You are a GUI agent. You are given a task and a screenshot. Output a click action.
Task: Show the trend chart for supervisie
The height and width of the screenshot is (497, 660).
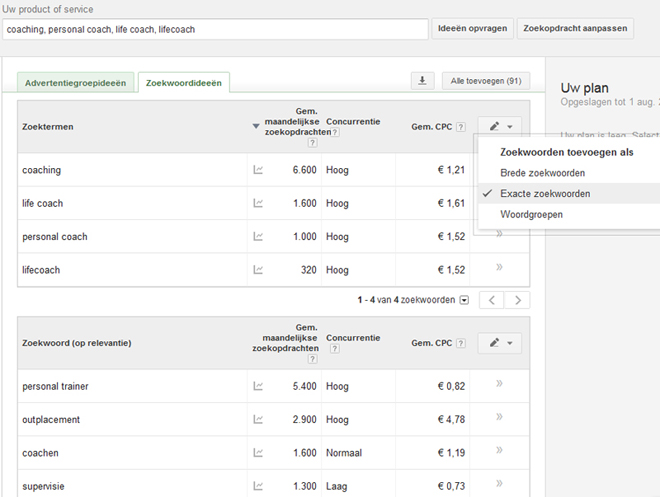[258, 486]
